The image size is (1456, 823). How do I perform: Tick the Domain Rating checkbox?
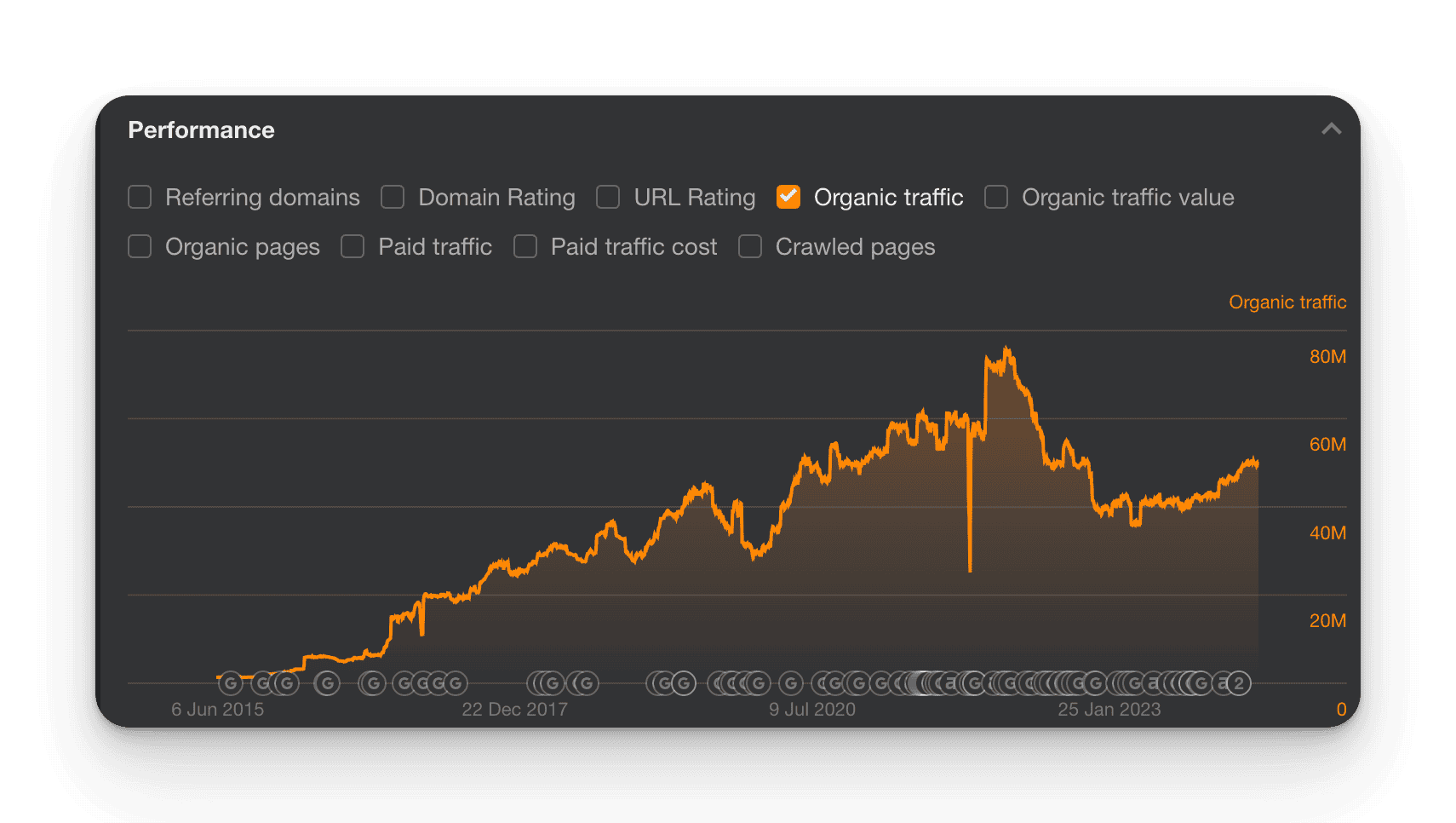[x=393, y=198]
